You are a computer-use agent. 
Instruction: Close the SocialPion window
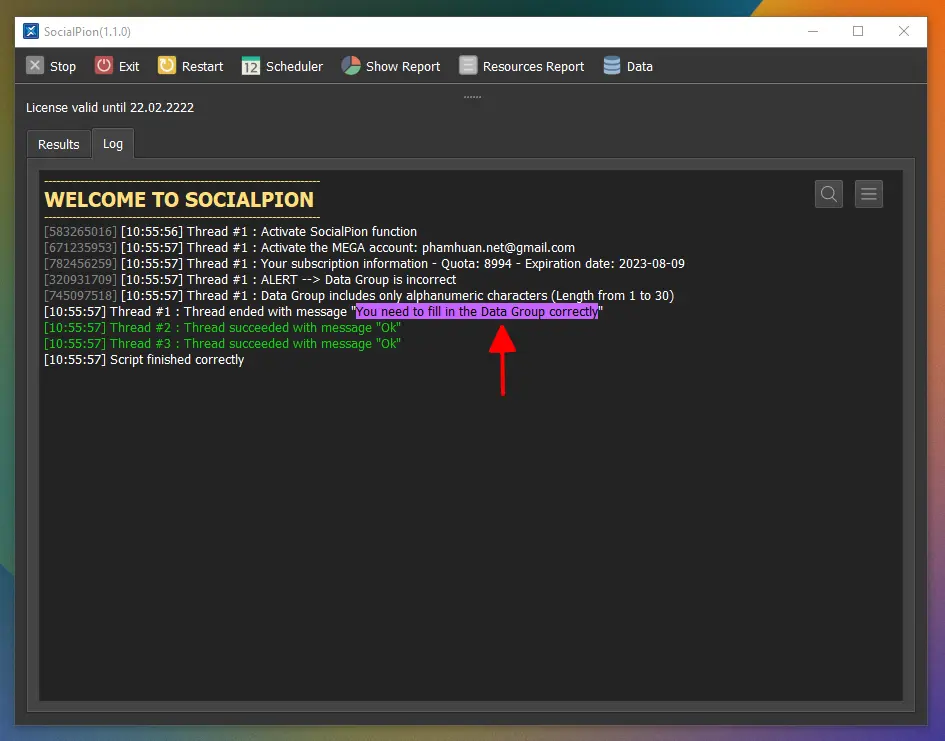(903, 31)
